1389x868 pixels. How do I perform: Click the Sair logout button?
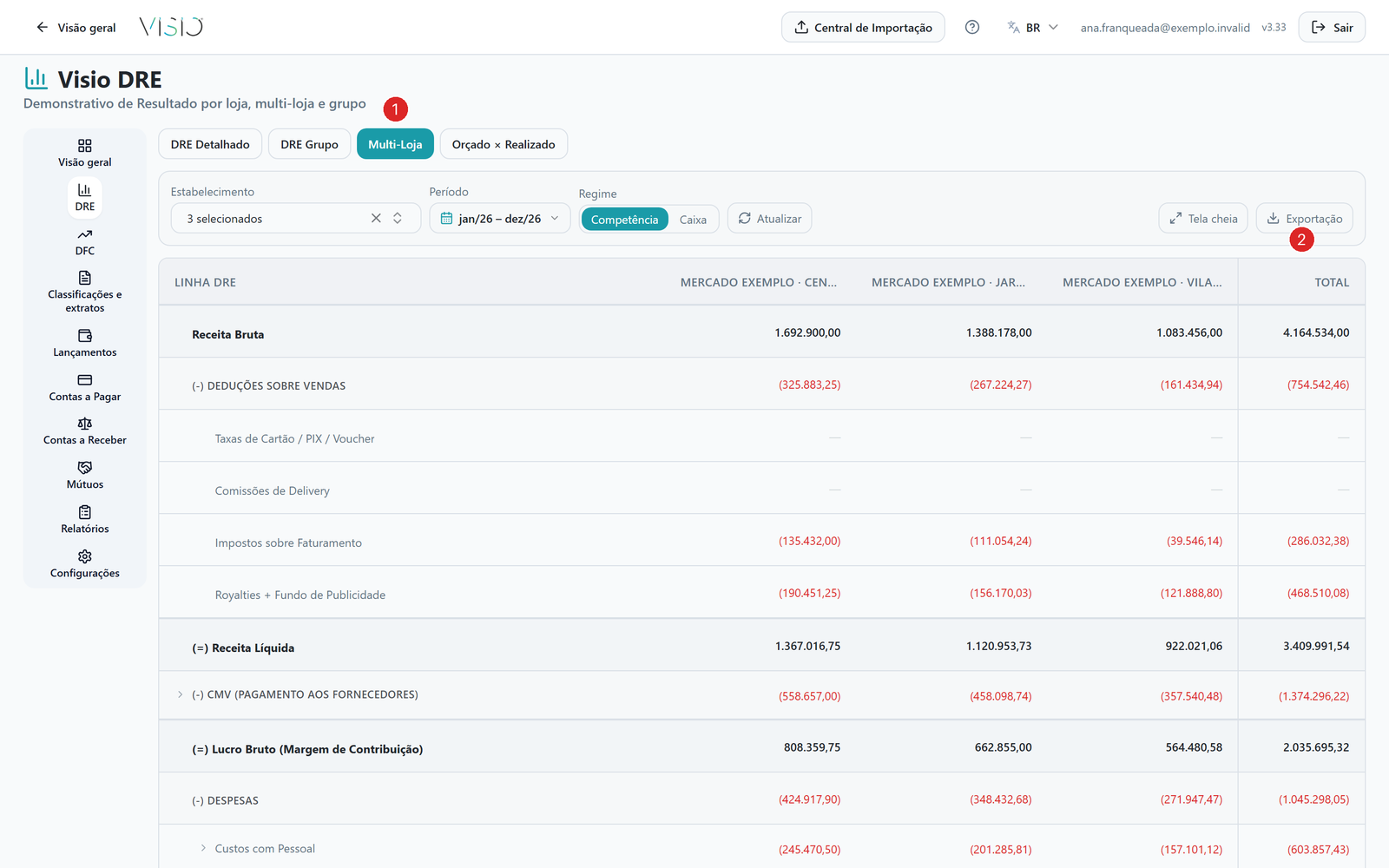1332,27
